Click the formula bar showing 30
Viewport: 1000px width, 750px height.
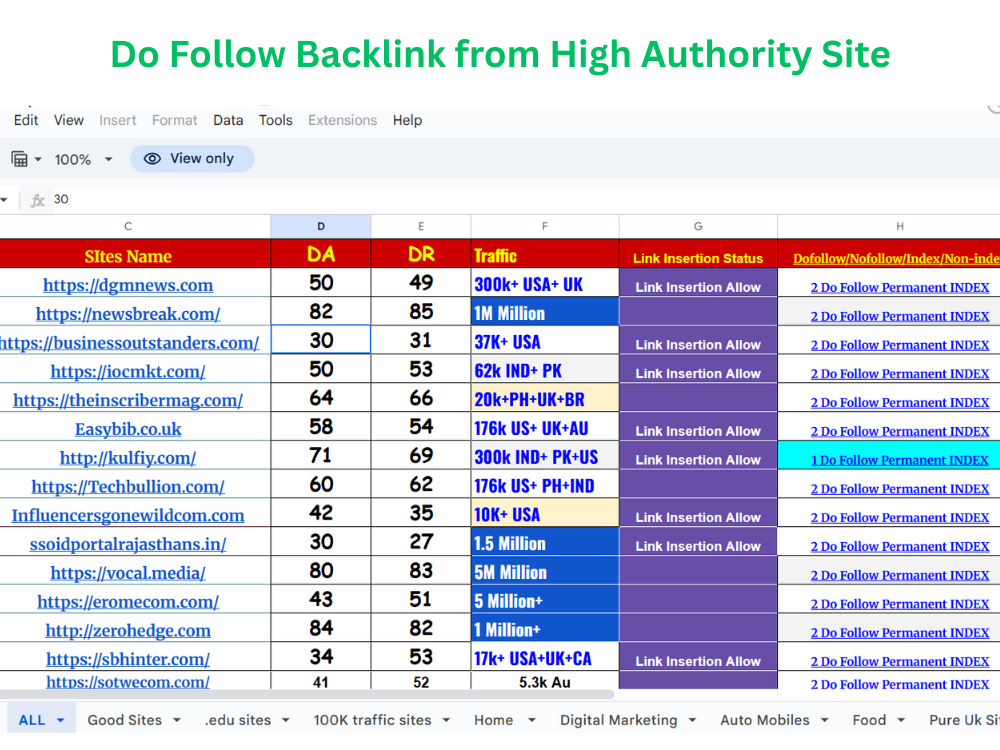[523, 200]
